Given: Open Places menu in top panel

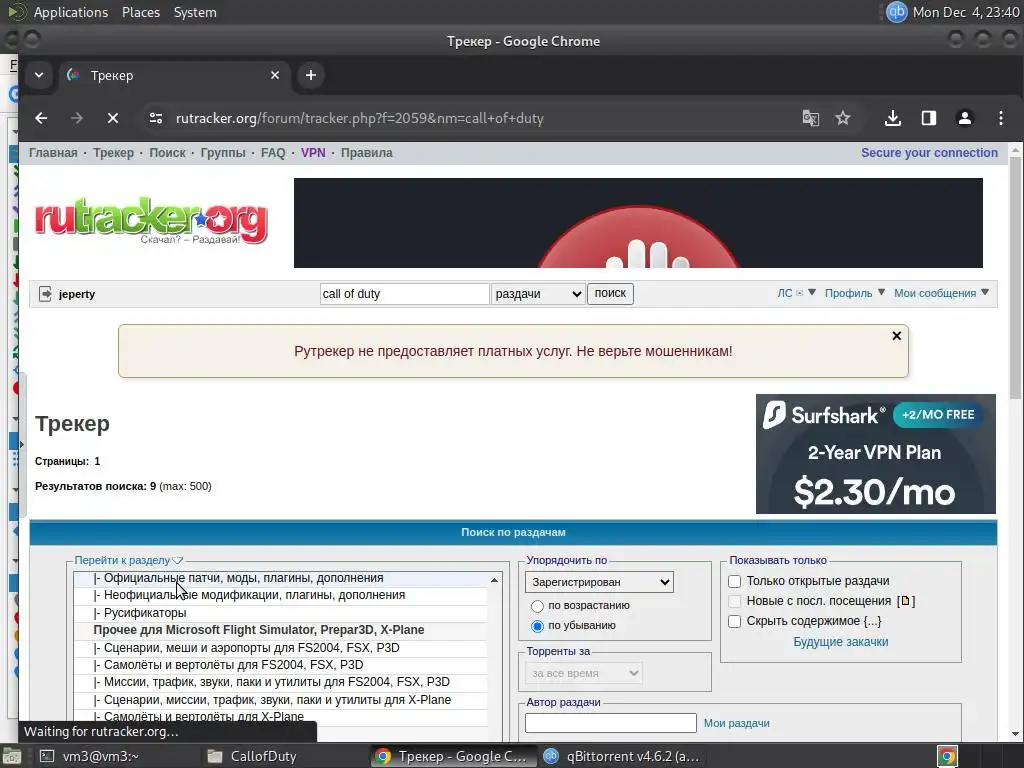Looking at the screenshot, I should coord(140,12).
